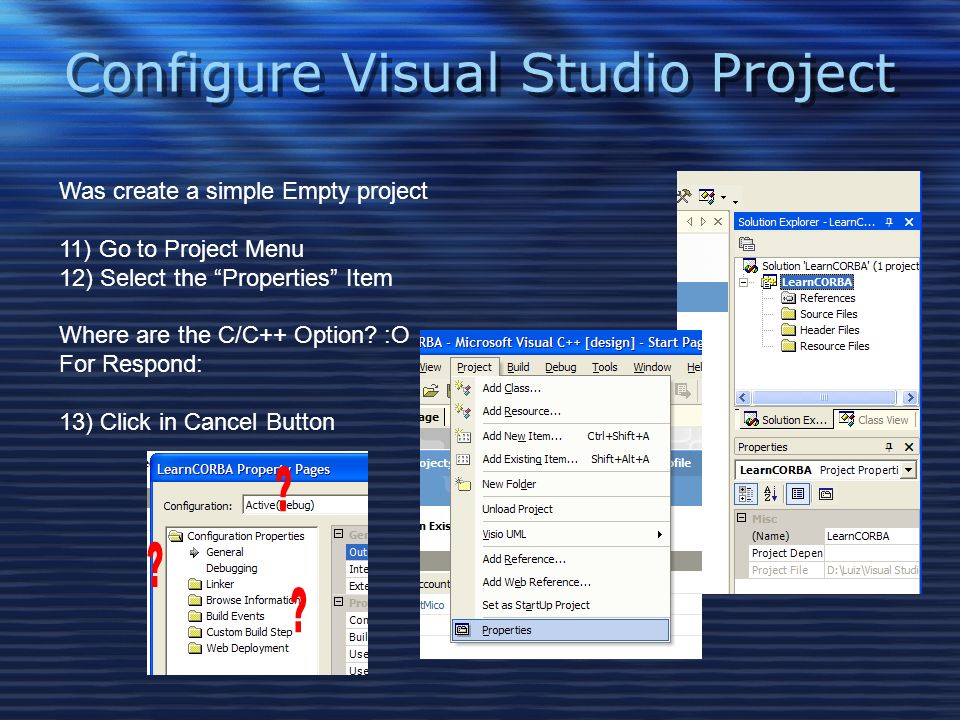Click the Add Resource icon

(463, 411)
